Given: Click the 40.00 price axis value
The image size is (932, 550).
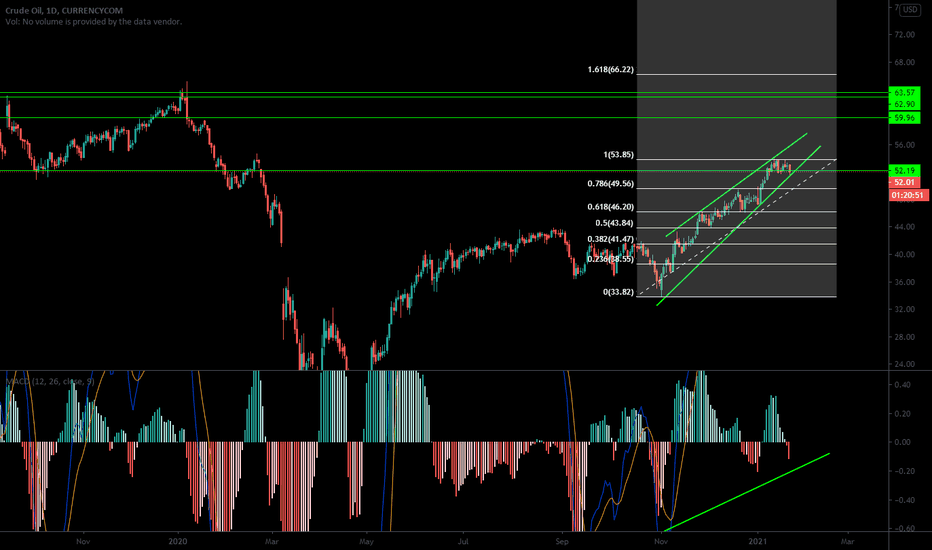Looking at the screenshot, I should tap(904, 254).
